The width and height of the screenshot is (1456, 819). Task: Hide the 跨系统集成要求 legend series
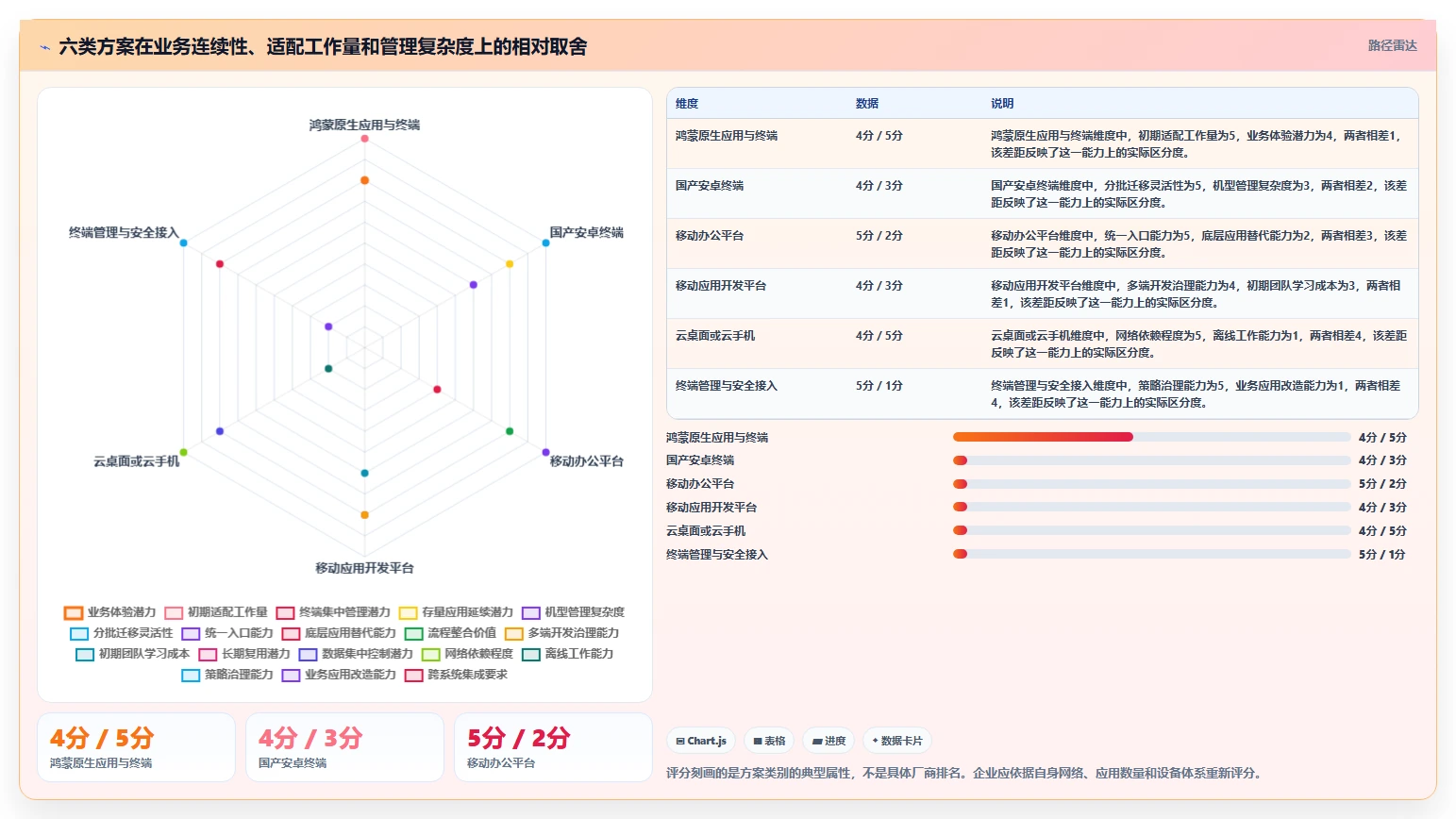click(456, 675)
